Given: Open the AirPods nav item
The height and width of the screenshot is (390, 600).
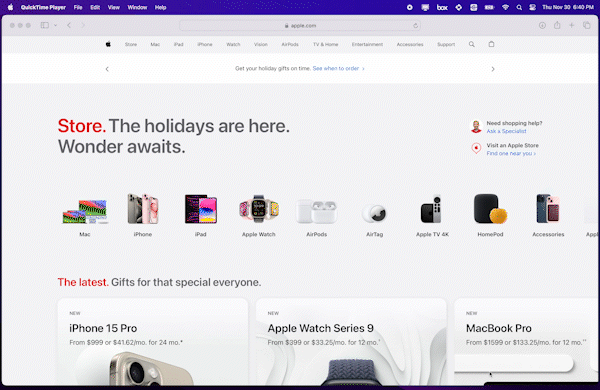Looking at the screenshot, I should (x=290, y=44).
